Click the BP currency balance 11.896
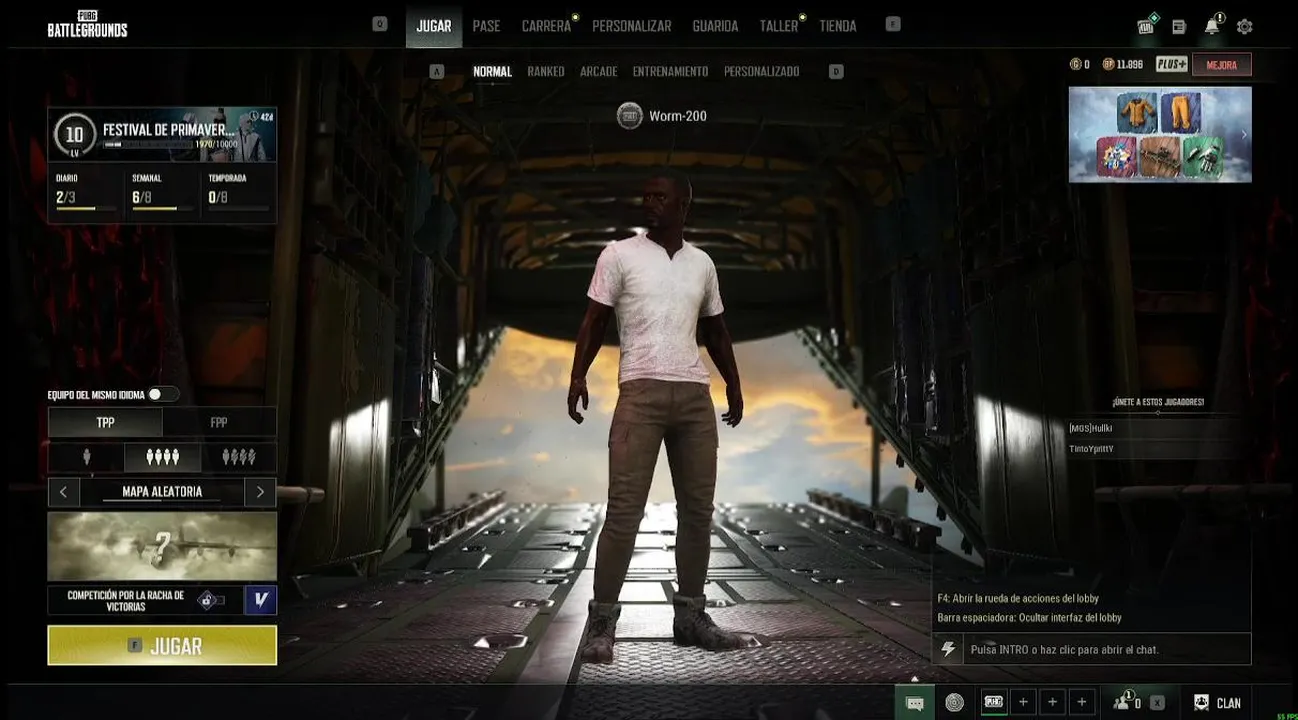 [1123, 64]
